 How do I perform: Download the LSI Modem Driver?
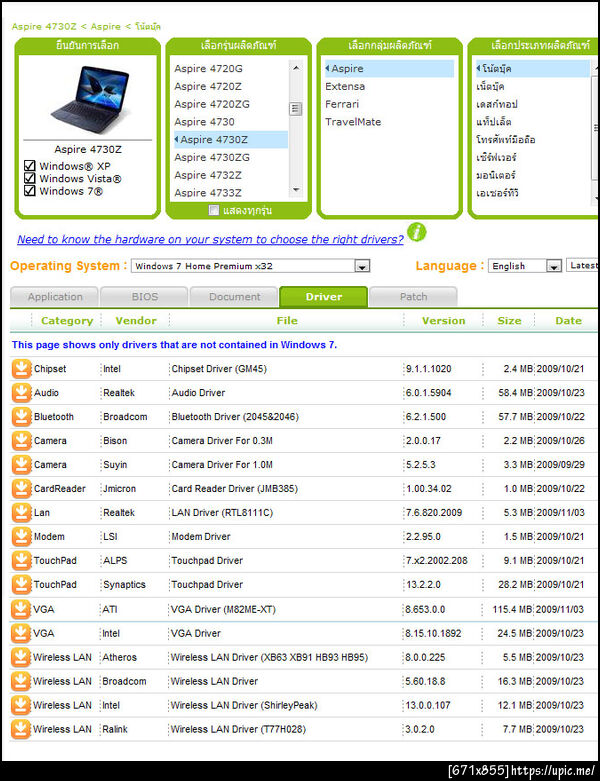21,536
